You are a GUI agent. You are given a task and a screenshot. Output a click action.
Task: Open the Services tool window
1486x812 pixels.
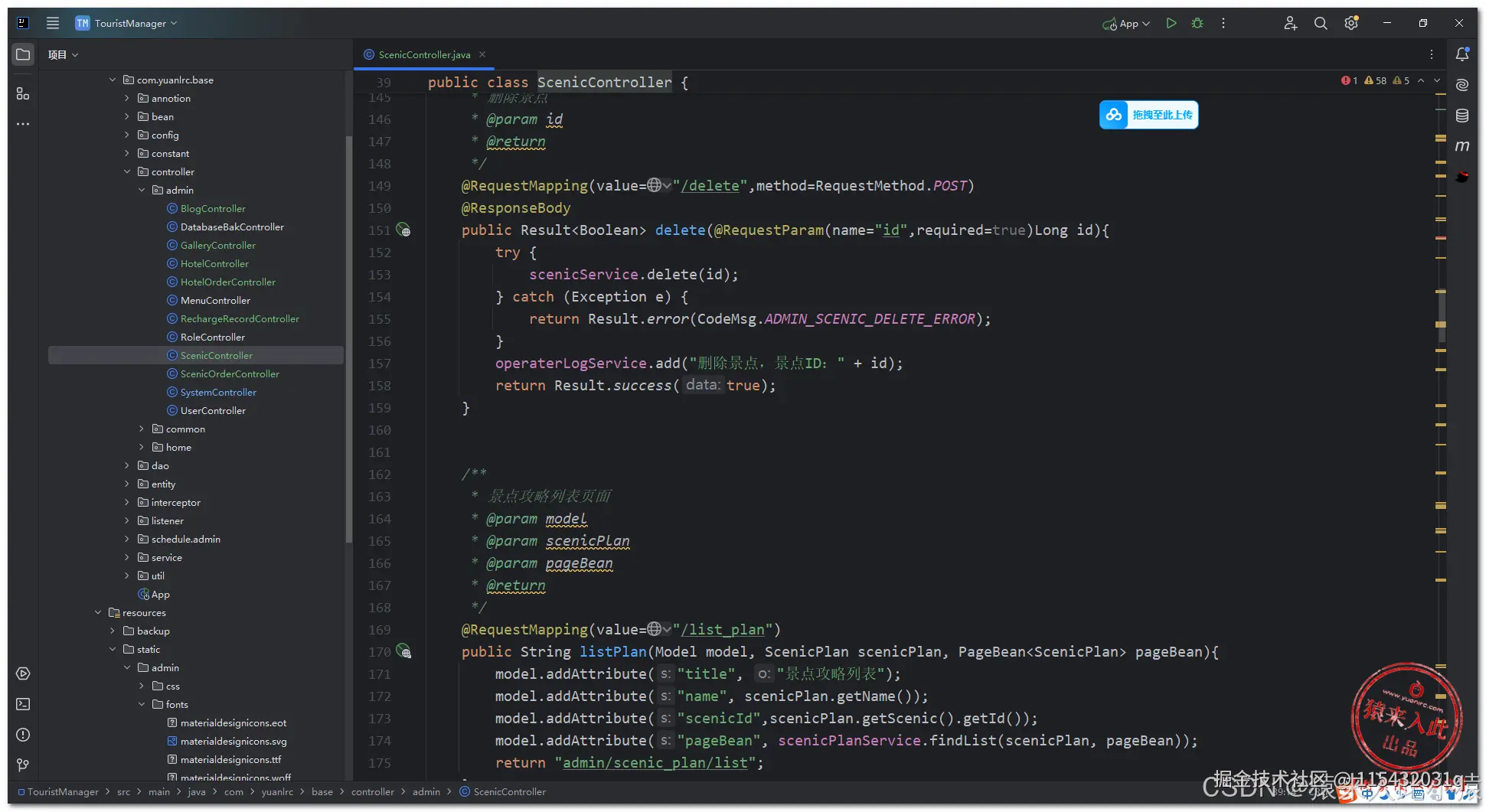point(23,673)
